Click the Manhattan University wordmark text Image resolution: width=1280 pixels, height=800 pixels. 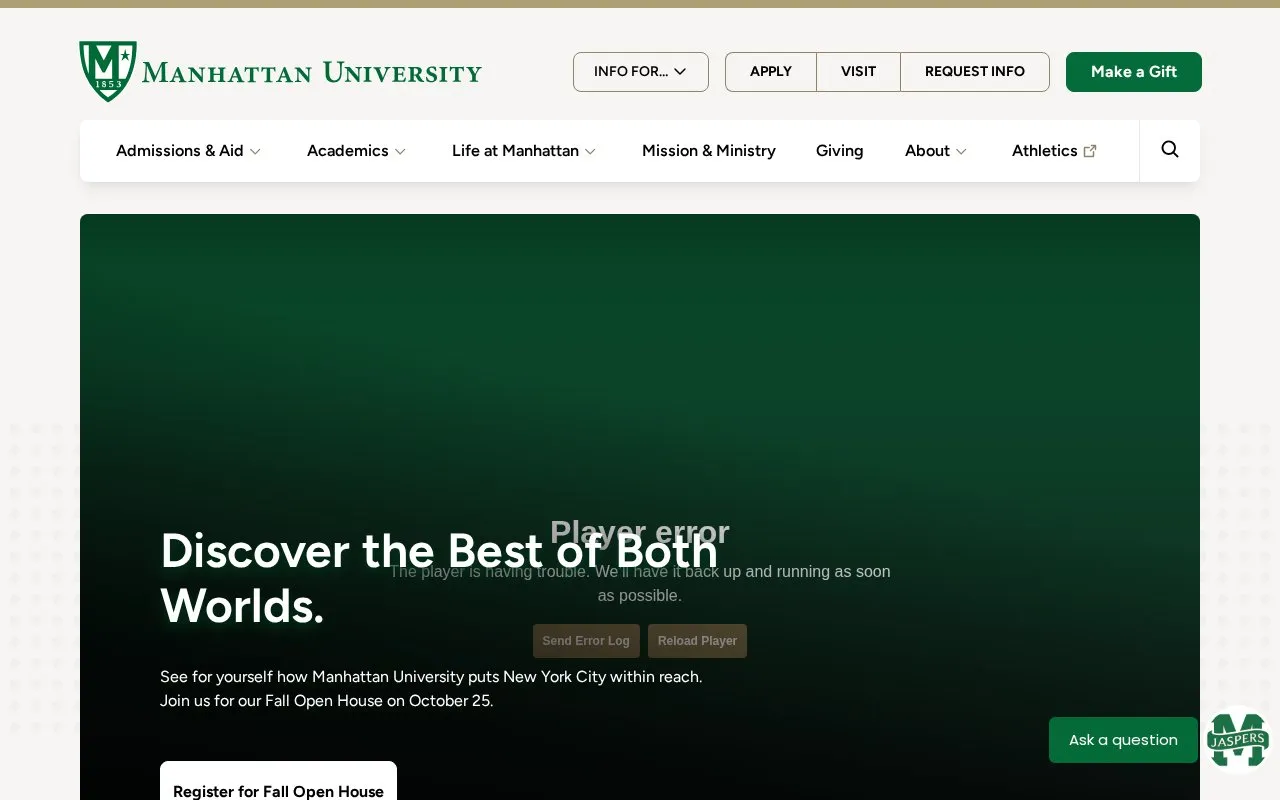[312, 72]
